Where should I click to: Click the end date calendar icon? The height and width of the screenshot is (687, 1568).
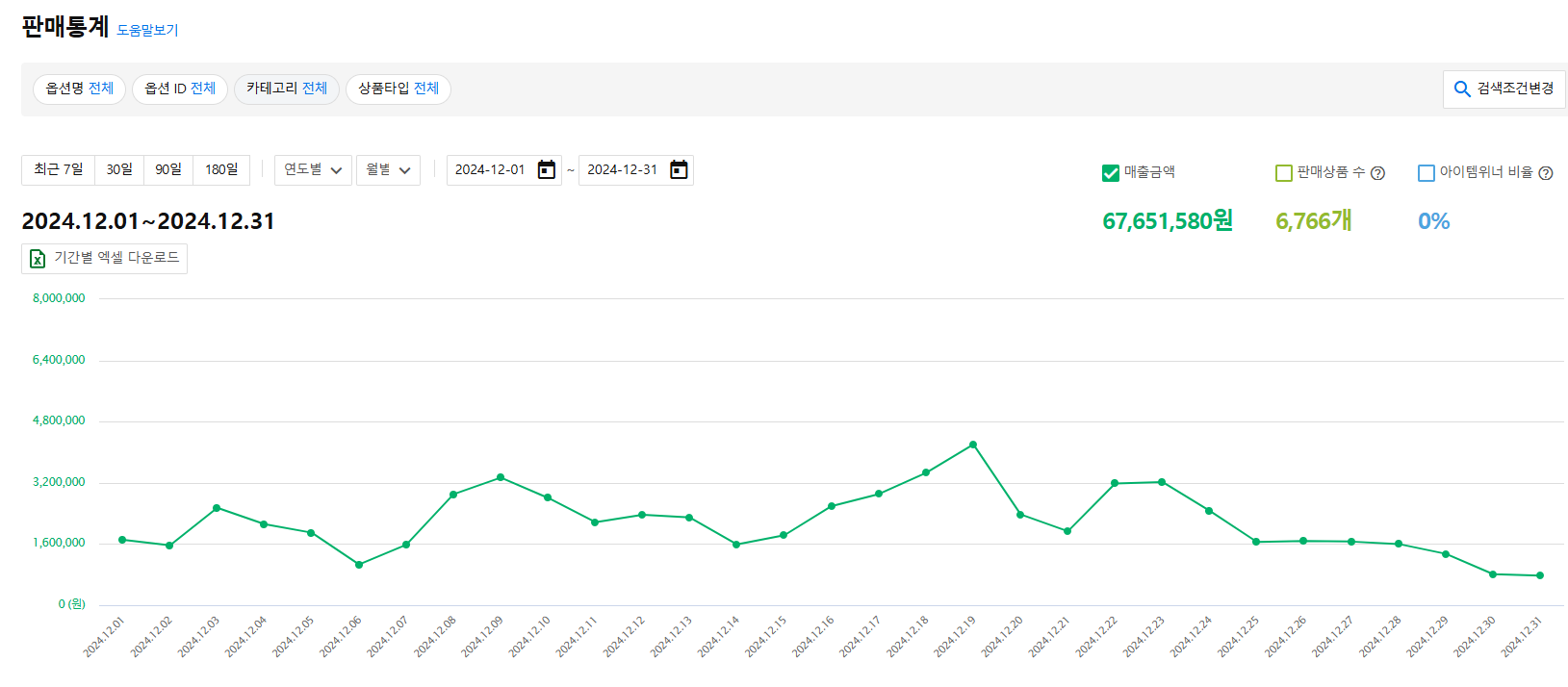click(679, 170)
